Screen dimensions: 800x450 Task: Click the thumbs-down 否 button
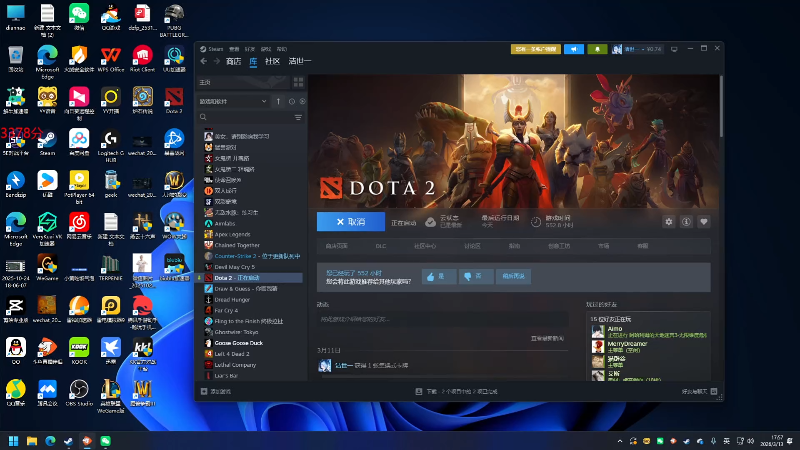[476, 277]
